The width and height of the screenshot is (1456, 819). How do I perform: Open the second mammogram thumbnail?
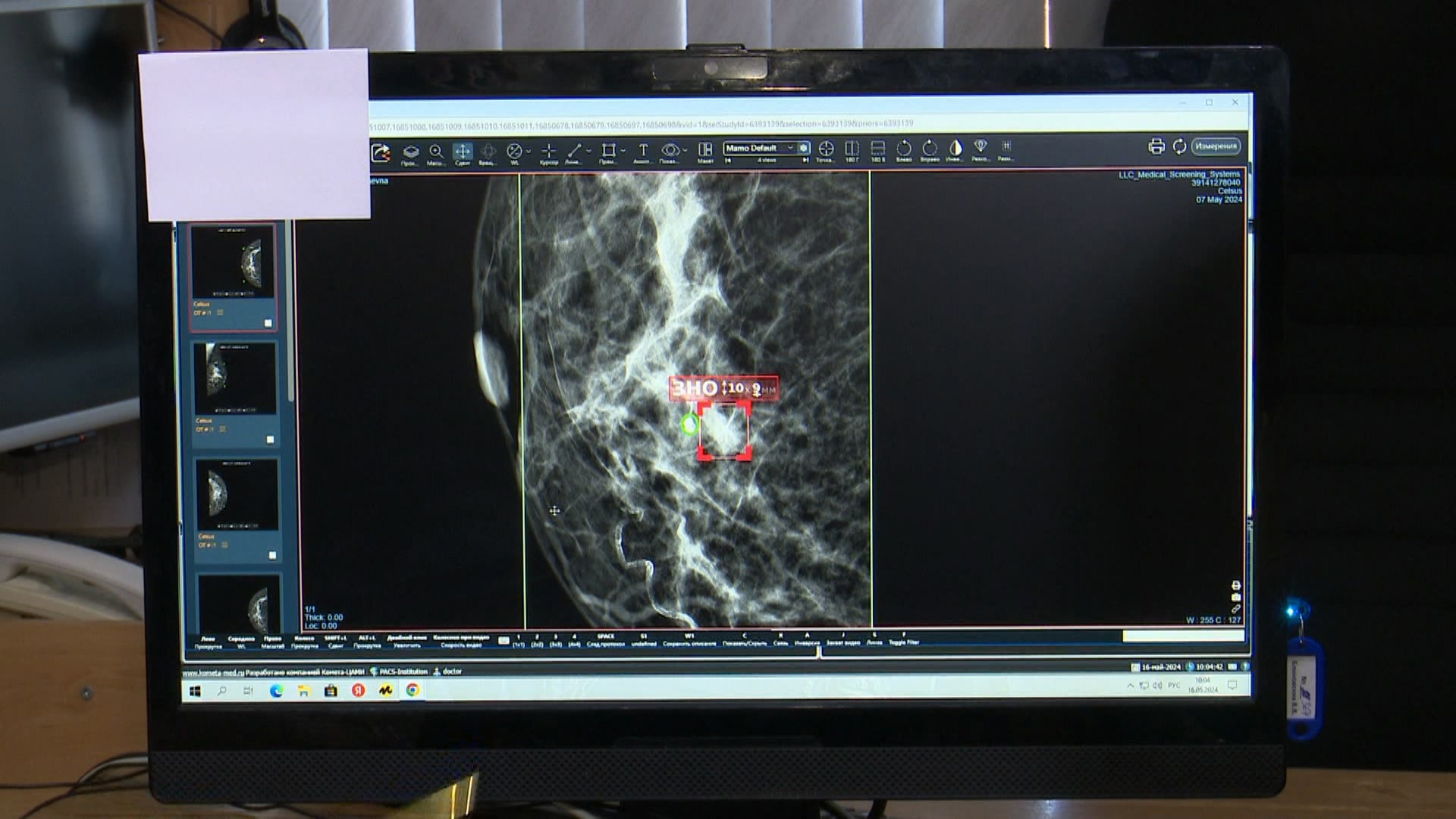234,378
